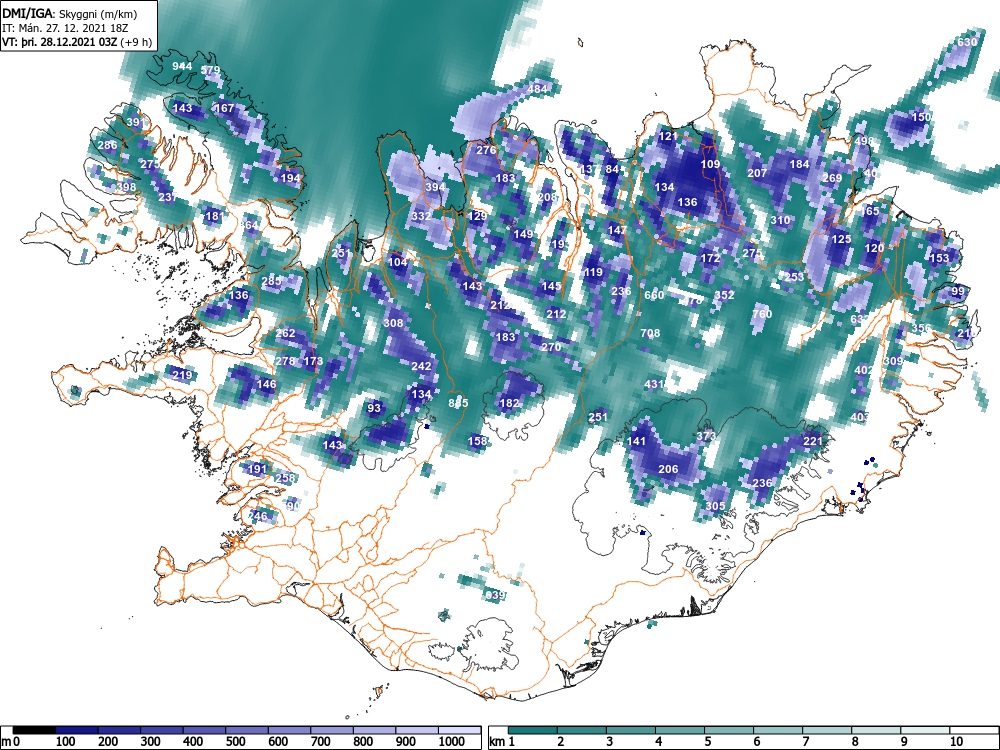Click the visibility value 99

pyautogui.click(x=958, y=291)
